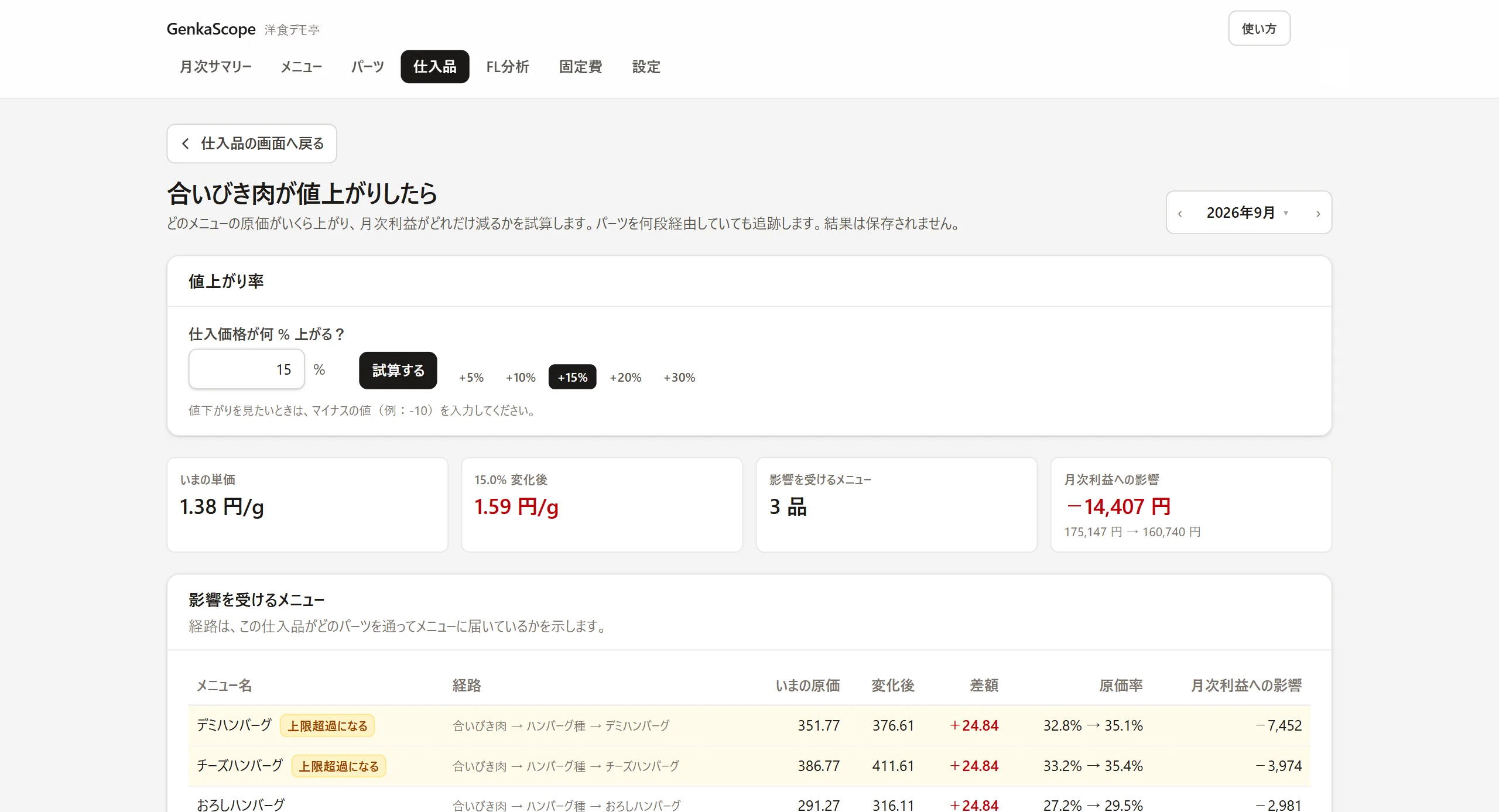The height and width of the screenshot is (812, 1499).
Task: Click the チーズハンバーグ route path text
Action: (566, 766)
